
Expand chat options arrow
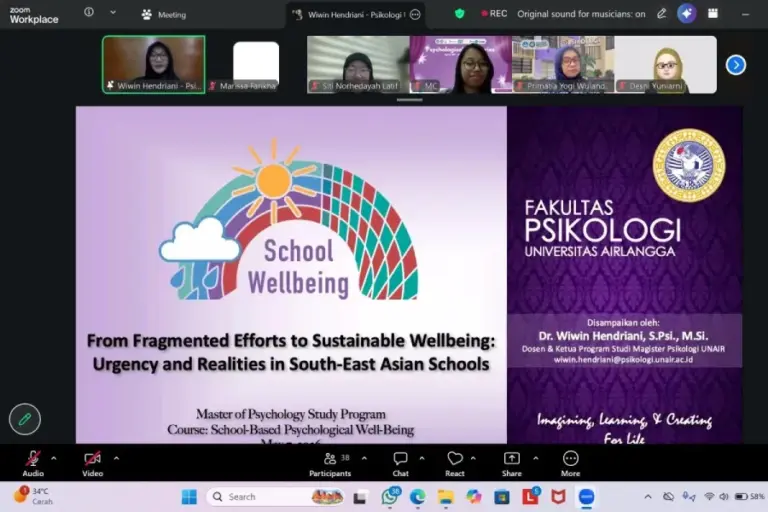tap(422, 459)
